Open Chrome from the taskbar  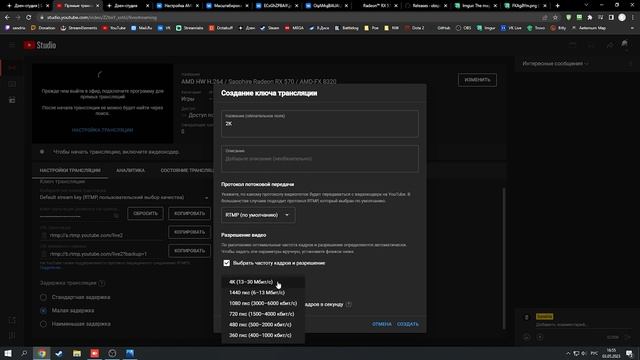pyautogui.click(x=42, y=353)
